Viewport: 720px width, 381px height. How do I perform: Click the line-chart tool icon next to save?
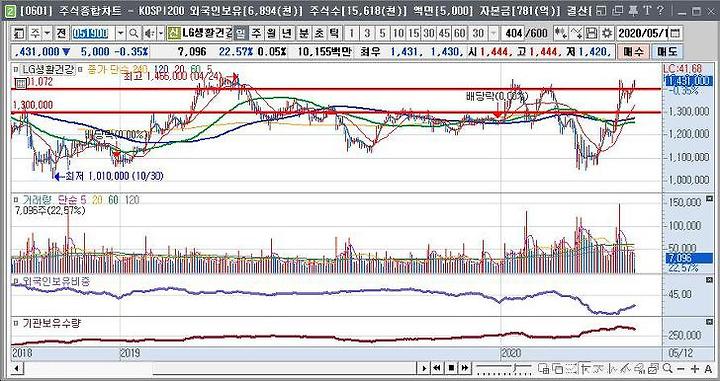click(577, 33)
